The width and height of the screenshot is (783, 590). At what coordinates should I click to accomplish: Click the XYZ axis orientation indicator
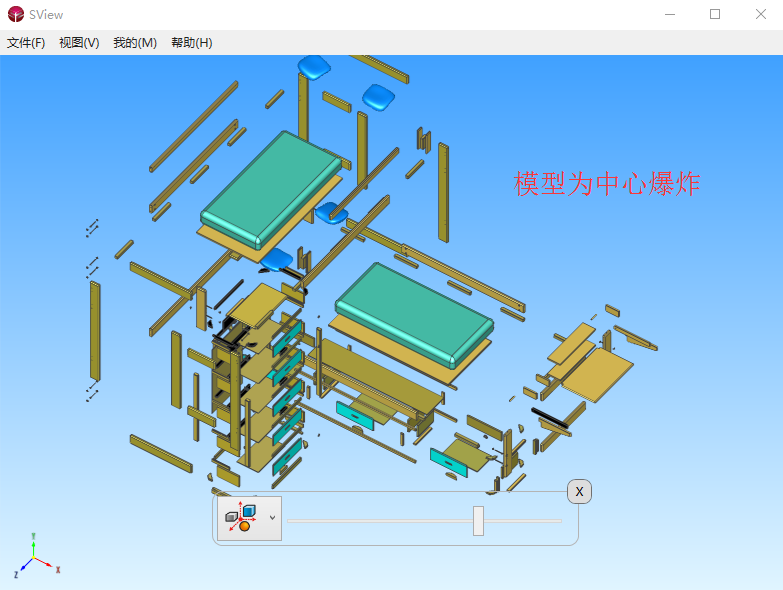pyautogui.click(x=36, y=556)
